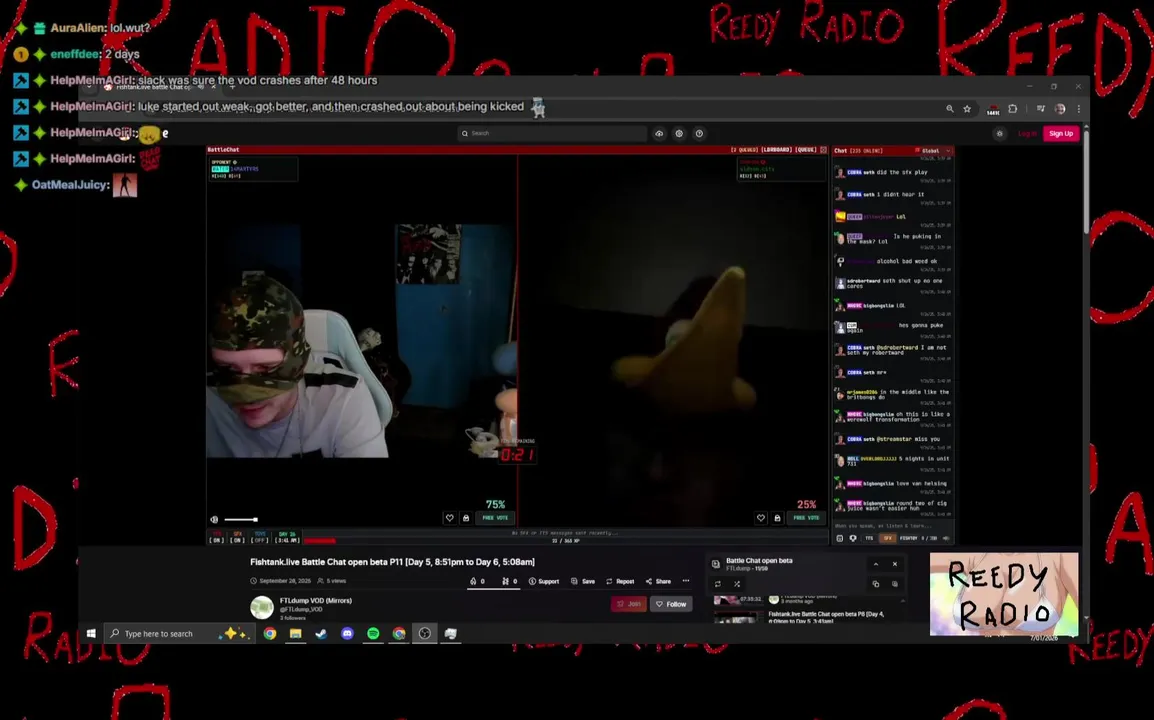Screen dimensions: 1154x720
Task: Open Steam from the taskbar
Action: click(322, 633)
